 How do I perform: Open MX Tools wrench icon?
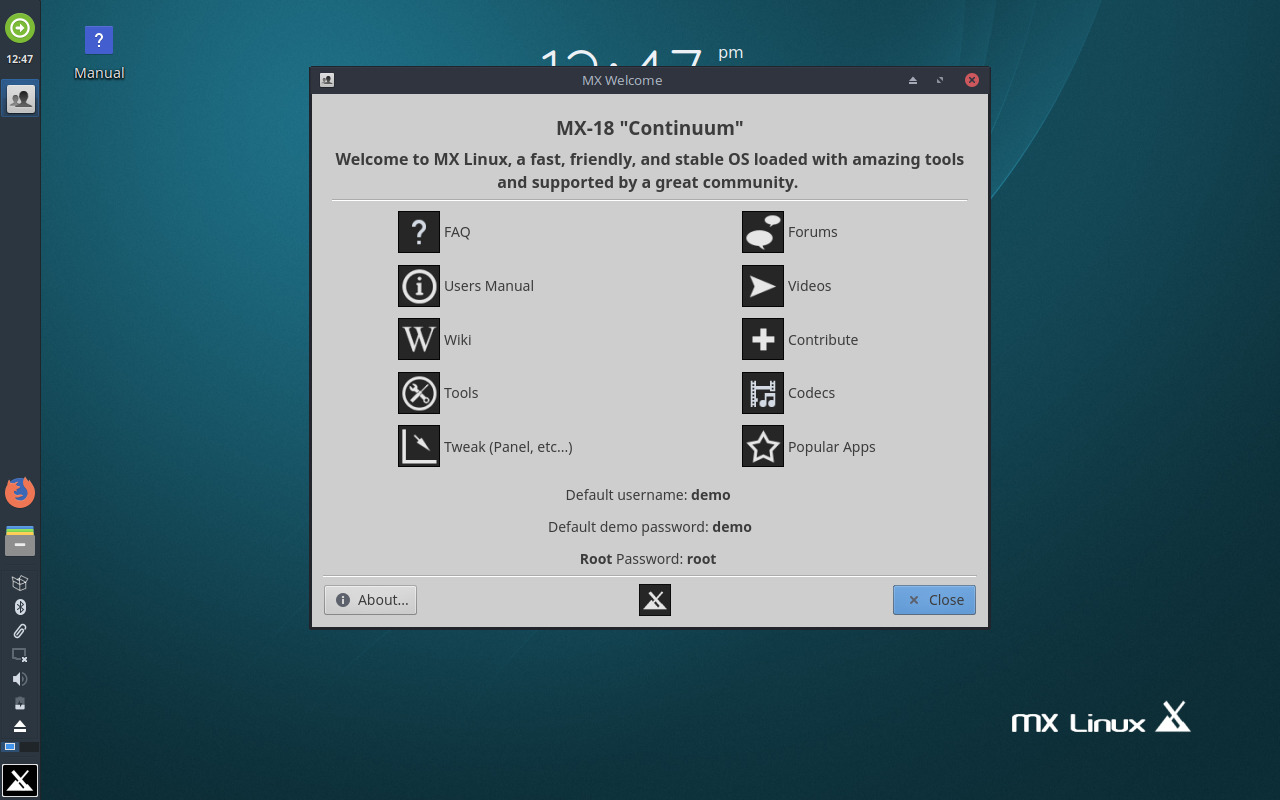(419, 393)
